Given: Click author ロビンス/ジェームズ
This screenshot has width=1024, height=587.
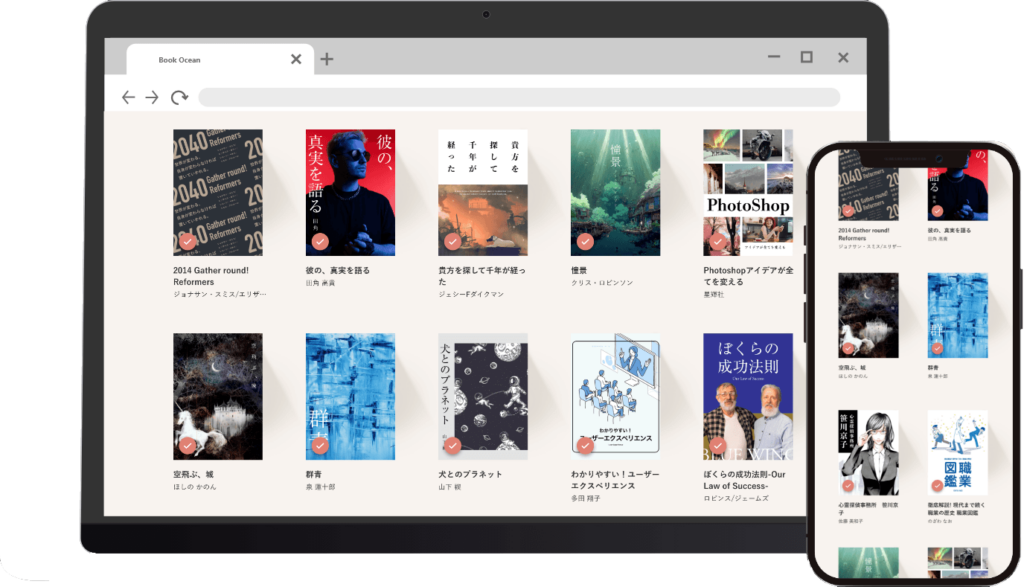Looking at the screenshot, I should coord(736,499).
